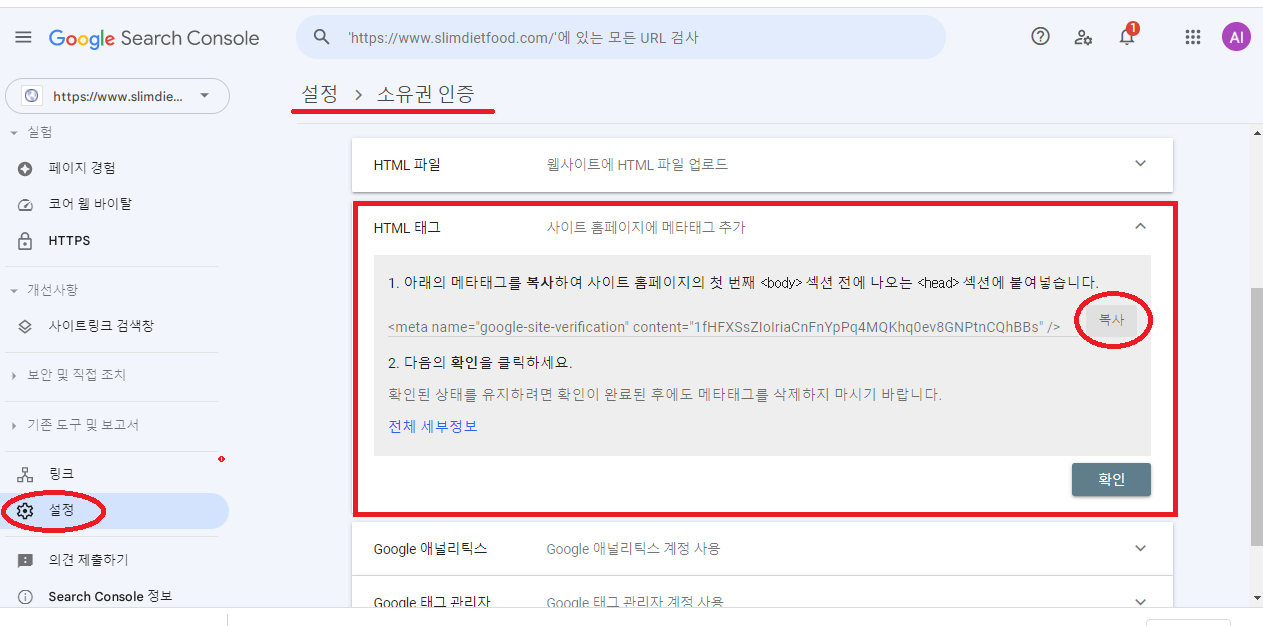Expand the Google 태그 관리자 chevron

[x=1140, y=602]
